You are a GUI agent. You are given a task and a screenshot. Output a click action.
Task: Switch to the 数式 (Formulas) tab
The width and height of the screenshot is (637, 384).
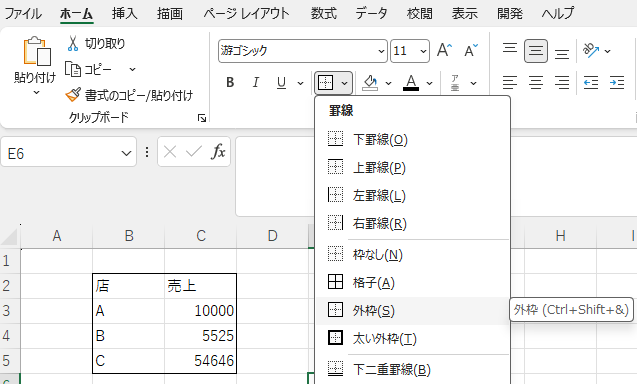pos(324,13)
